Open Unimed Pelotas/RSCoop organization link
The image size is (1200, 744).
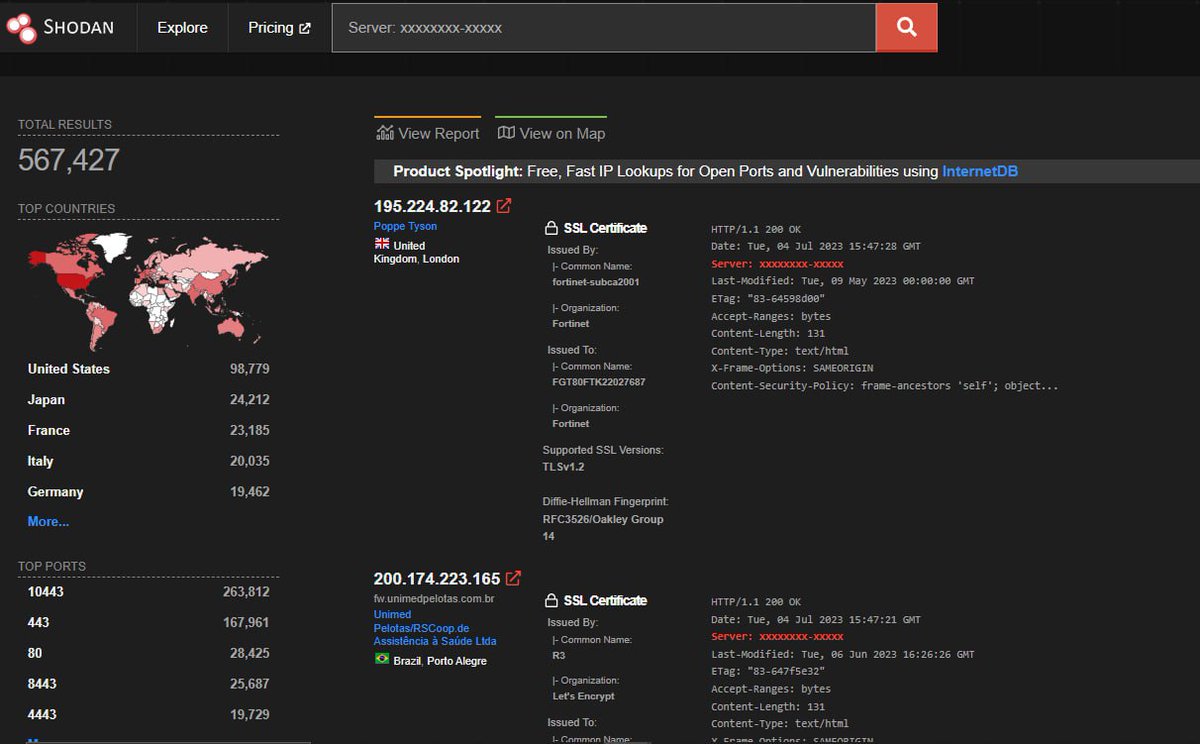click(435, 628)
